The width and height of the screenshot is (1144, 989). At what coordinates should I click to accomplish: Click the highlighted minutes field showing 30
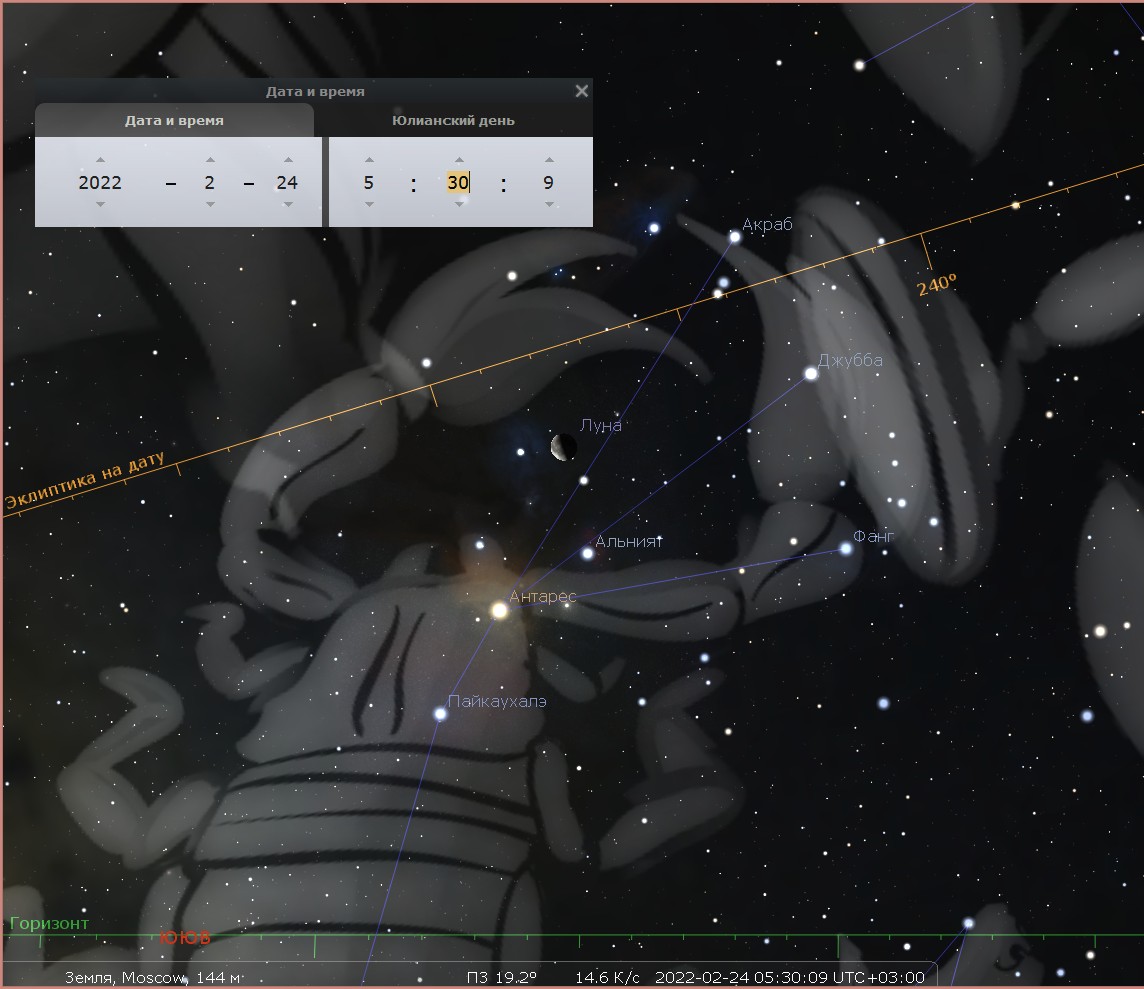point(458,182)
